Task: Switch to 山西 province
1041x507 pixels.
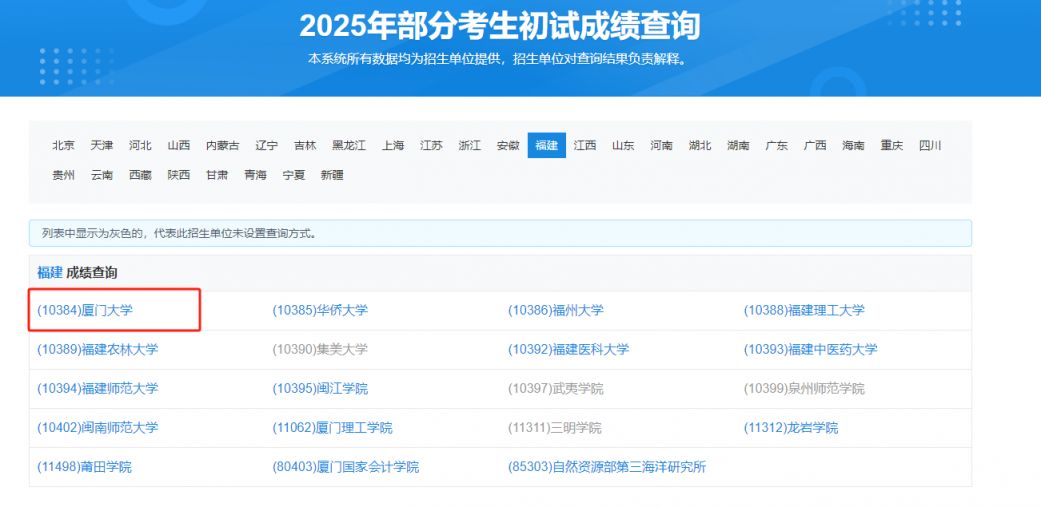Action: [179, 145]
